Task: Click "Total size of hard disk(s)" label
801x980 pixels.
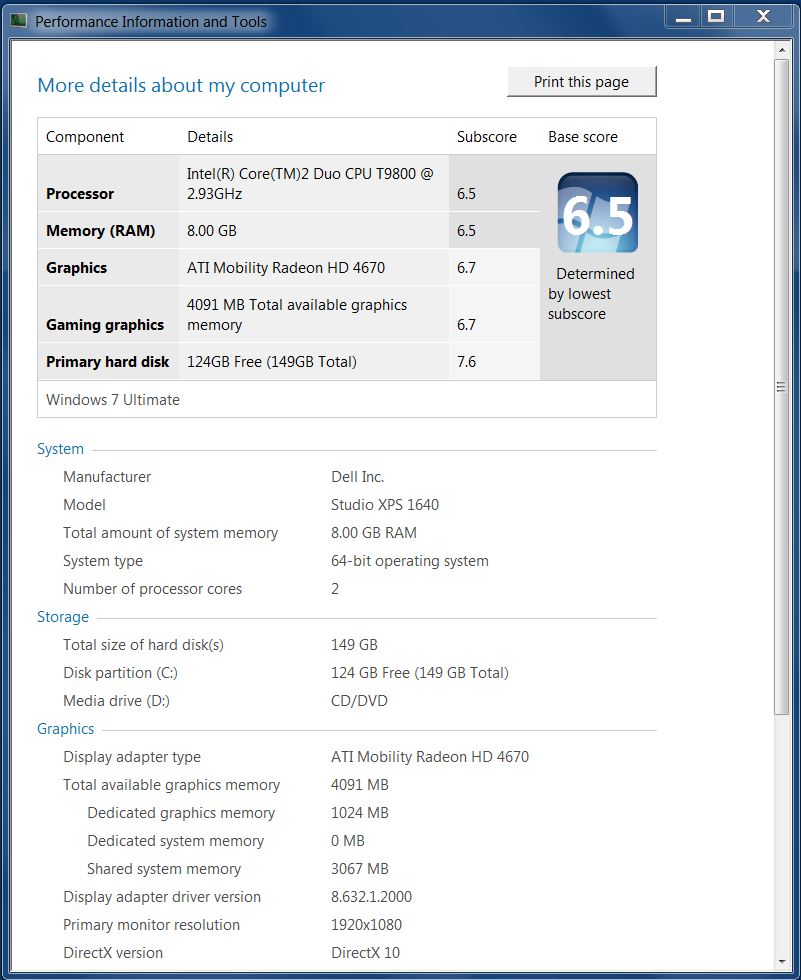Action: click(x=143, y=645)
